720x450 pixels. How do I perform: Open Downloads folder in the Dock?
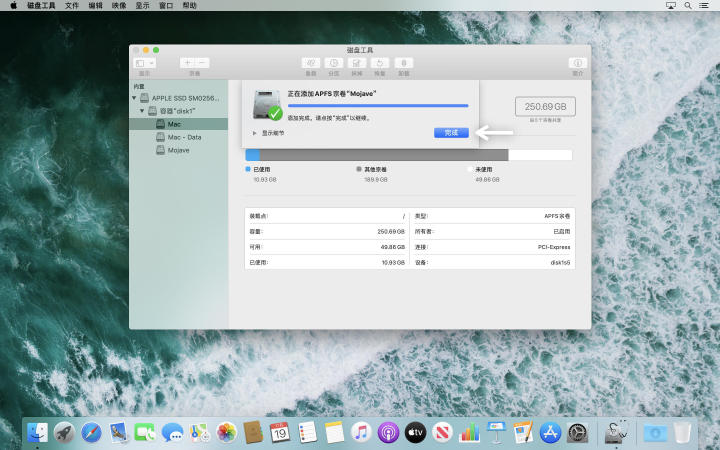click(x=655, y=433)
